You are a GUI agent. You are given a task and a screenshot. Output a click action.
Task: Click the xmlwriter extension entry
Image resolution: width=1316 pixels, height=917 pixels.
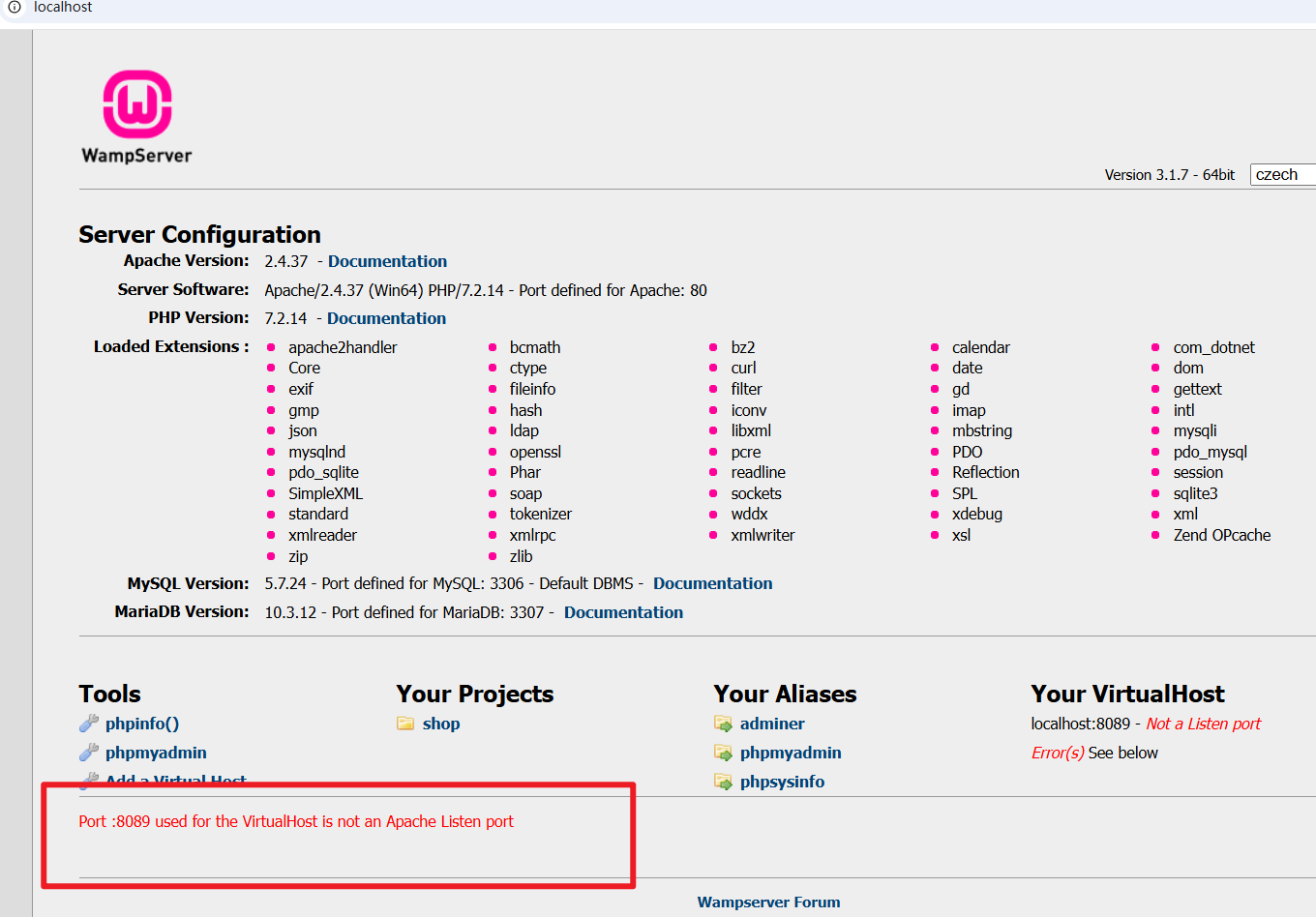[763, 535]
